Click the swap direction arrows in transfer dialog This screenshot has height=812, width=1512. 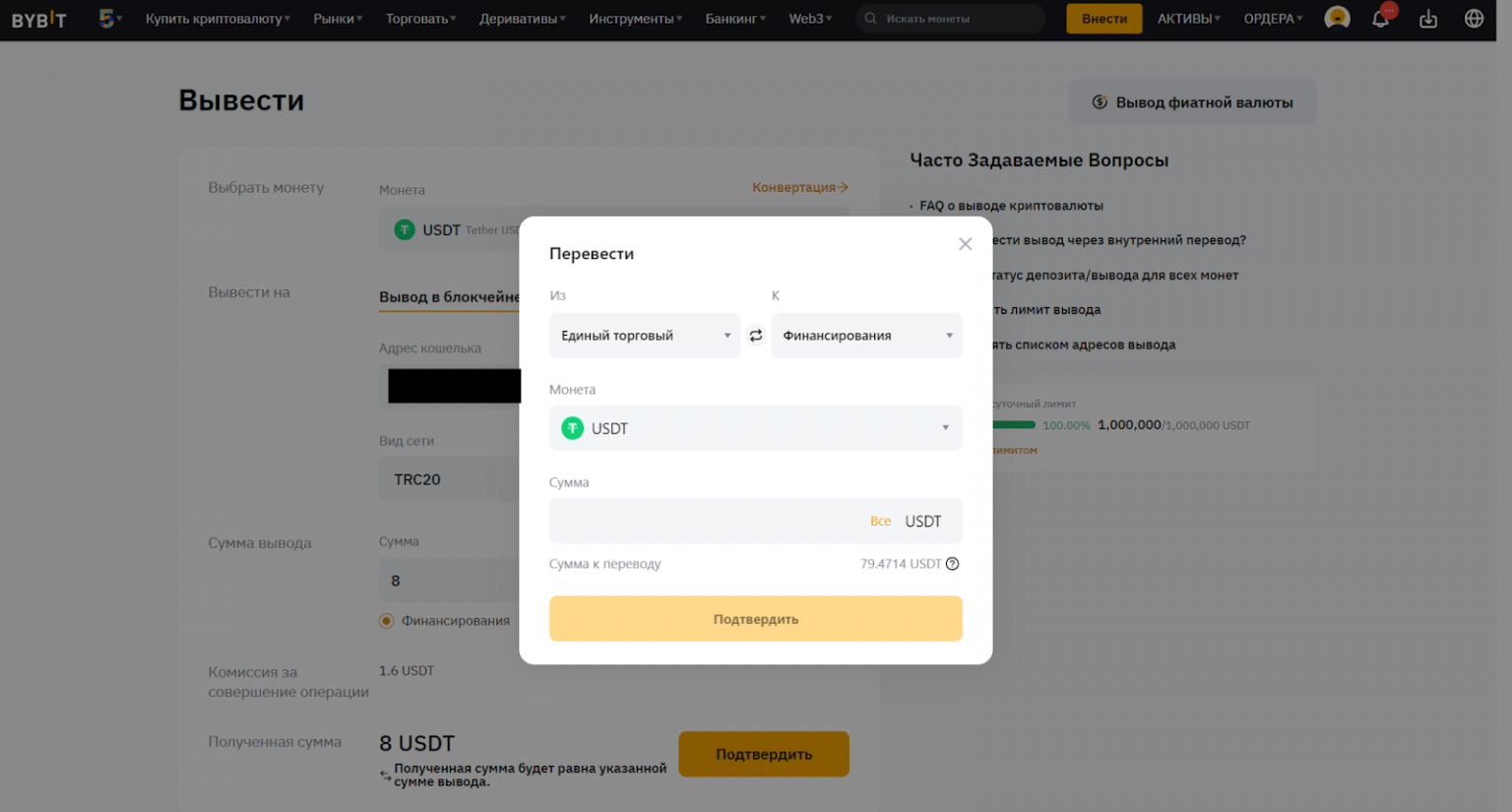click(x=756, y=335)
